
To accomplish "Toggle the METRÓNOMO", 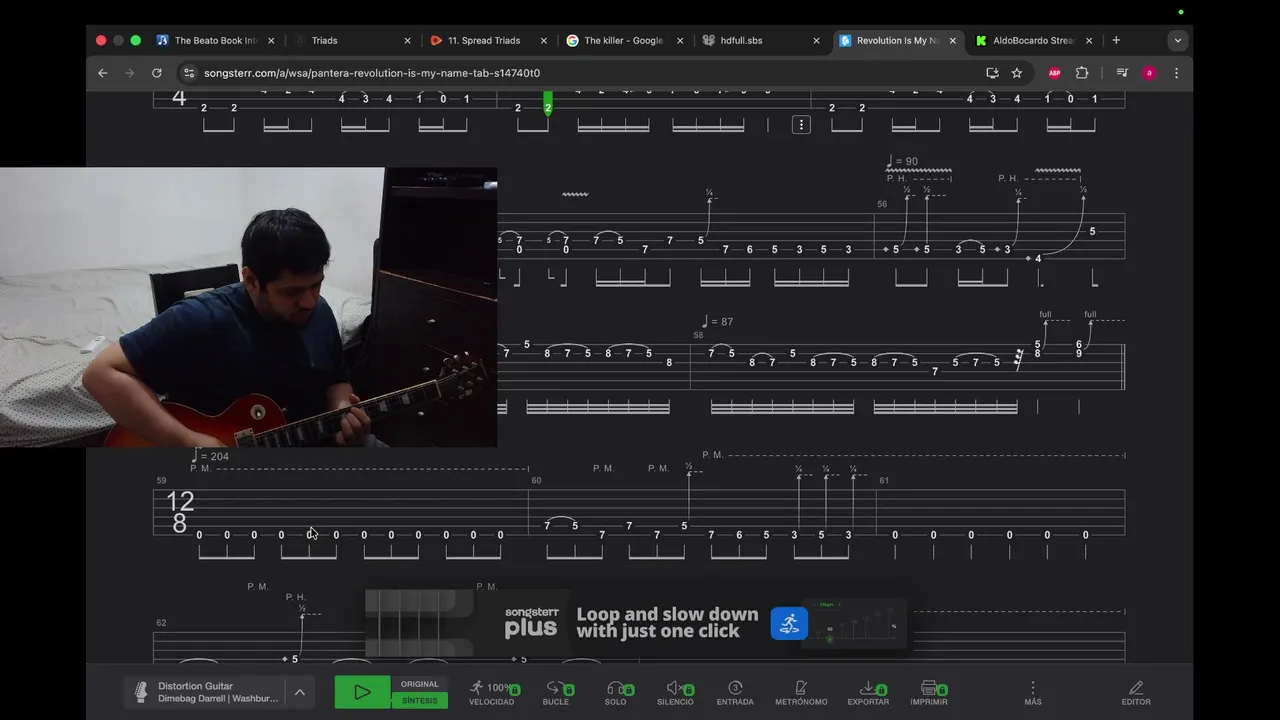I will tap(801, 693).
